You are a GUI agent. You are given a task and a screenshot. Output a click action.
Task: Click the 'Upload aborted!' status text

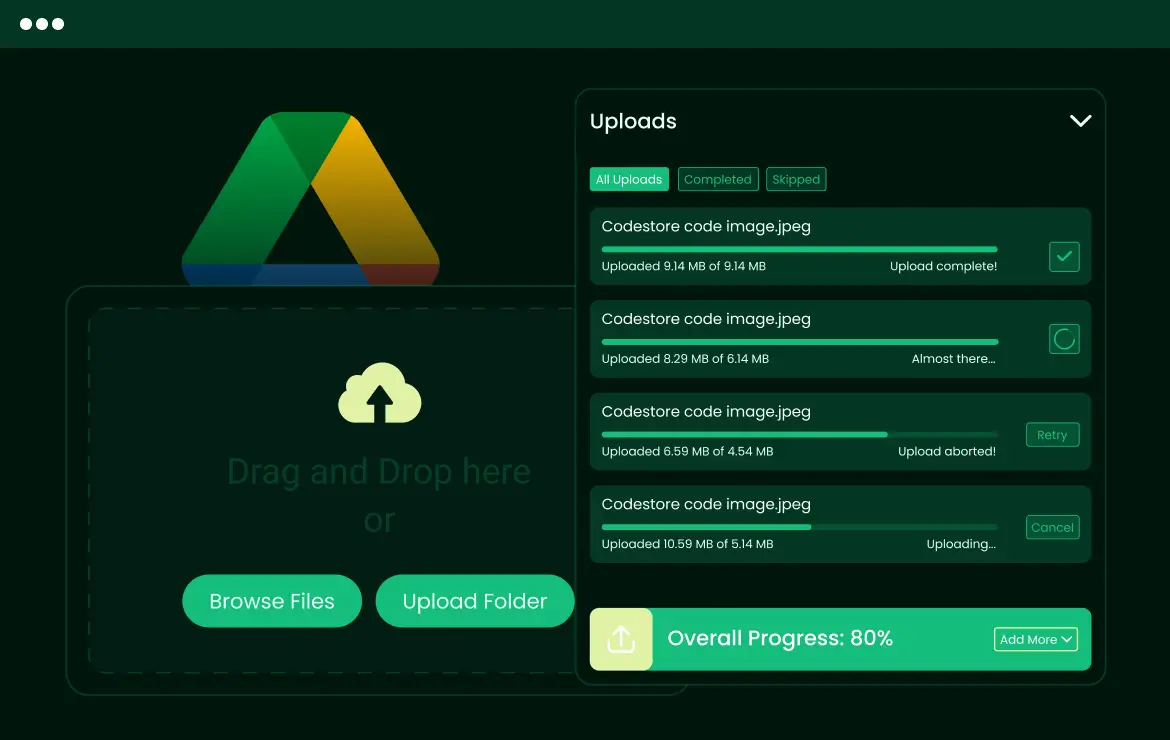(947, 451)
